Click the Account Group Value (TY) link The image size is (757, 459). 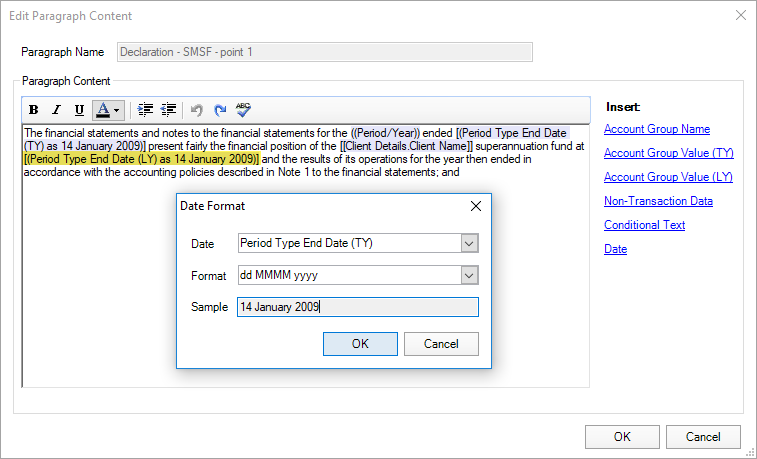[668, 153]
